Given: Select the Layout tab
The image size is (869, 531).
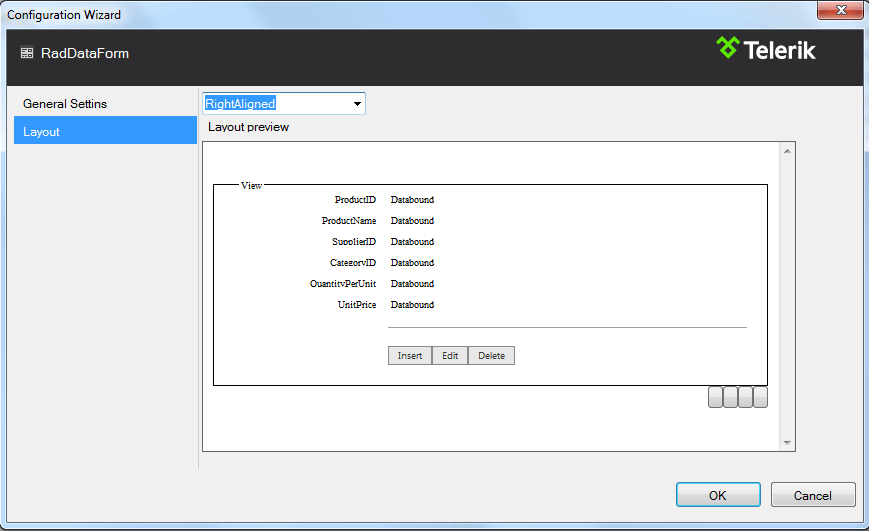Looking at the screenshot, I should [x=105, y=130].
